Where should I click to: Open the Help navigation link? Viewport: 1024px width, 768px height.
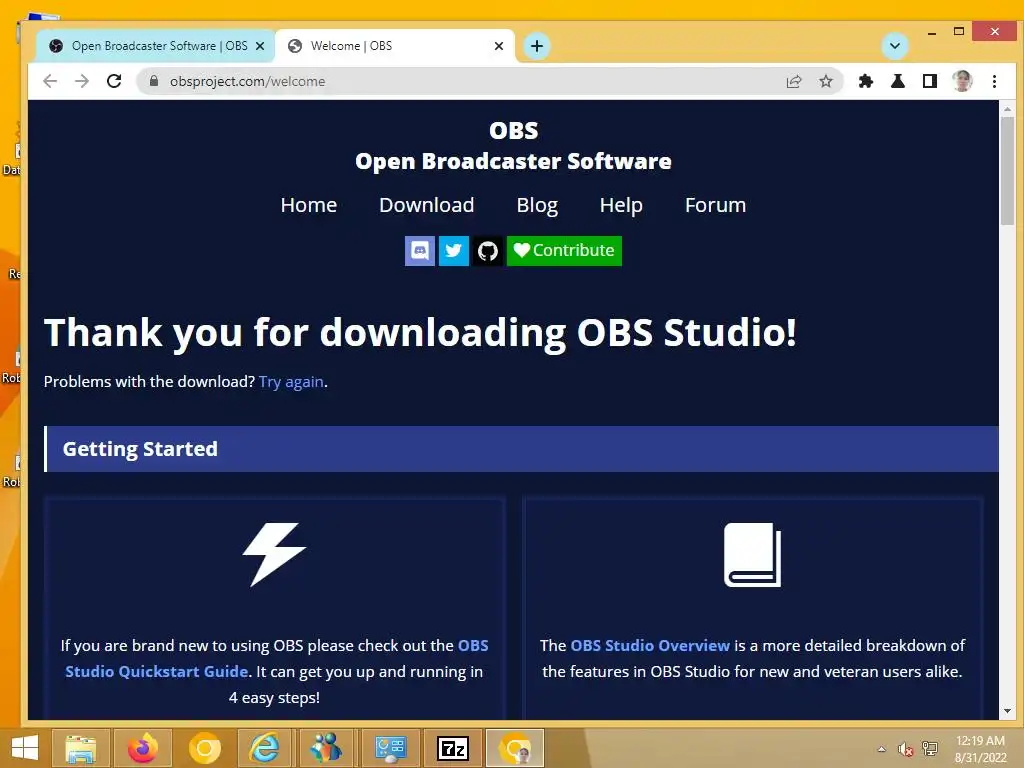tap(621, 205)
